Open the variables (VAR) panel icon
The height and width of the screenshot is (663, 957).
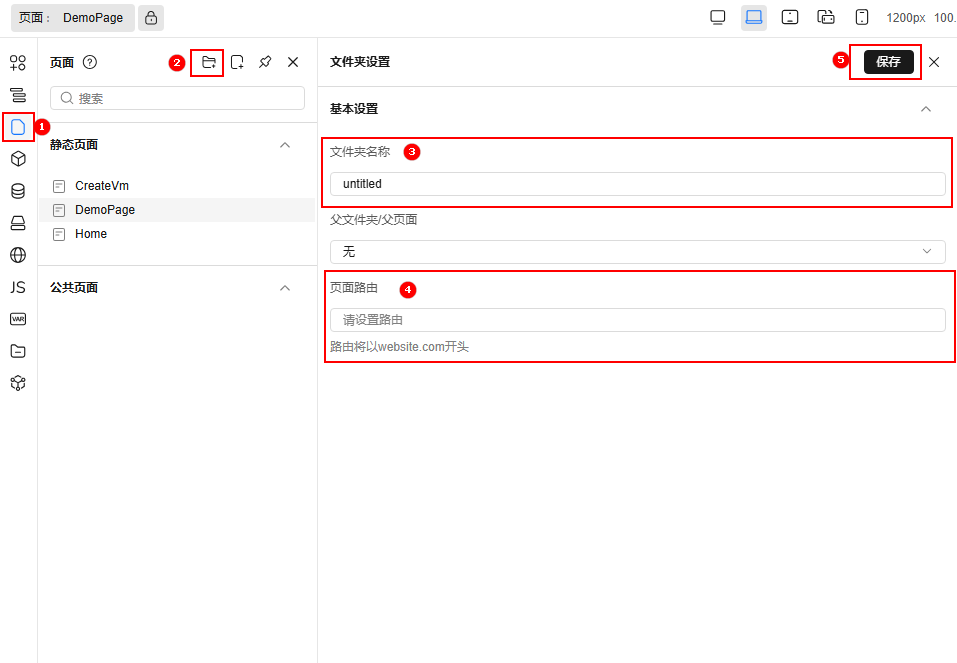click(17, 319)
